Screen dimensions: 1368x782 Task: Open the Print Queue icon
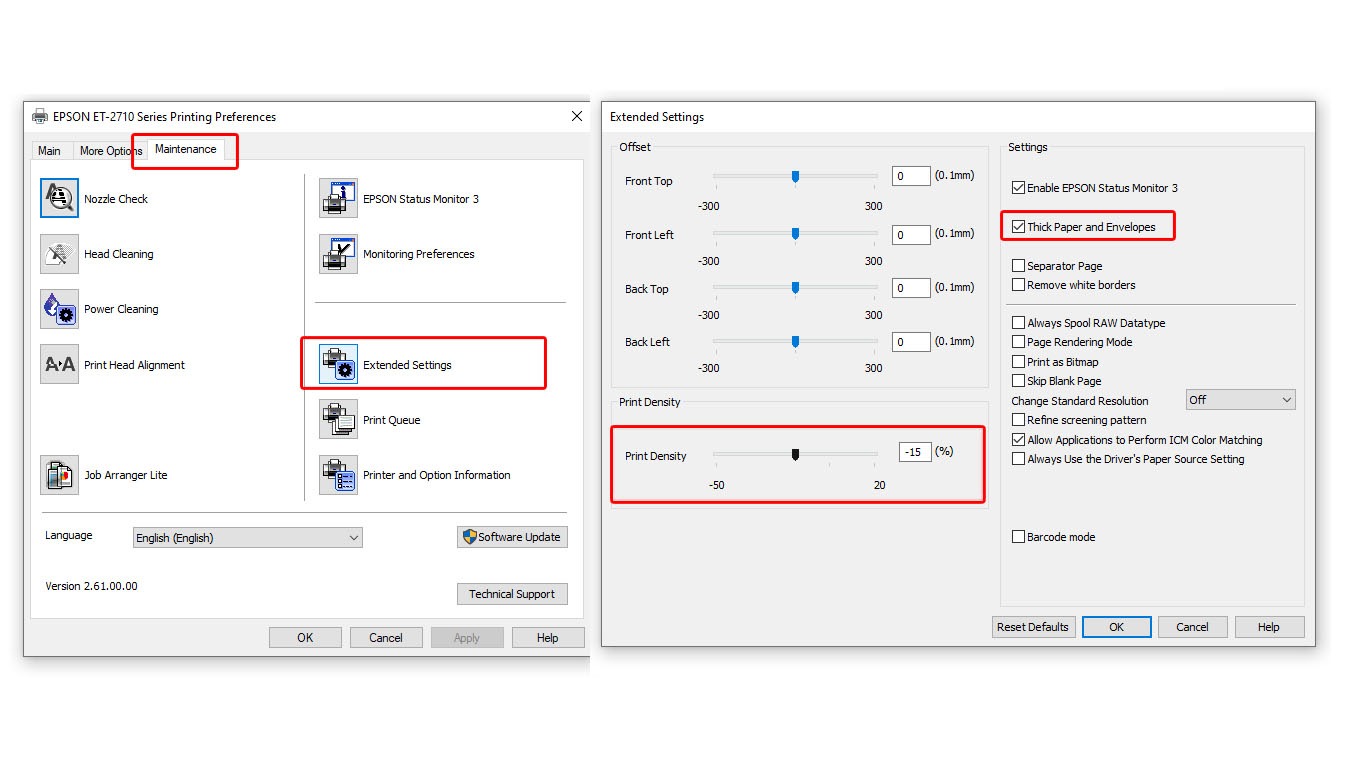click(x=338, y=420)
